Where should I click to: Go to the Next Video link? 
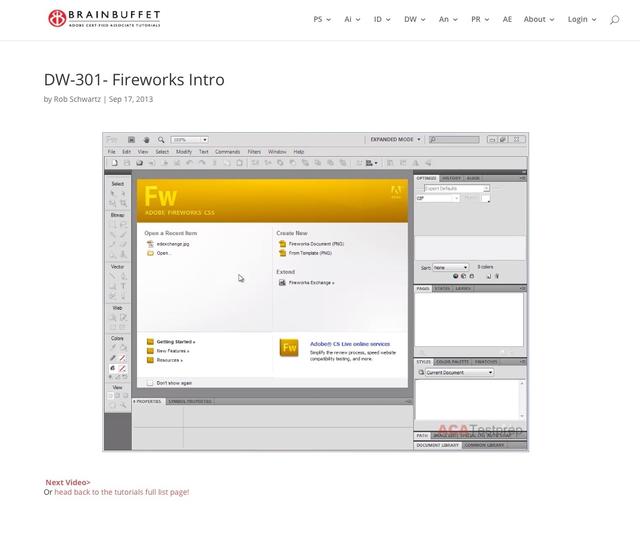(x=68, y=482)
